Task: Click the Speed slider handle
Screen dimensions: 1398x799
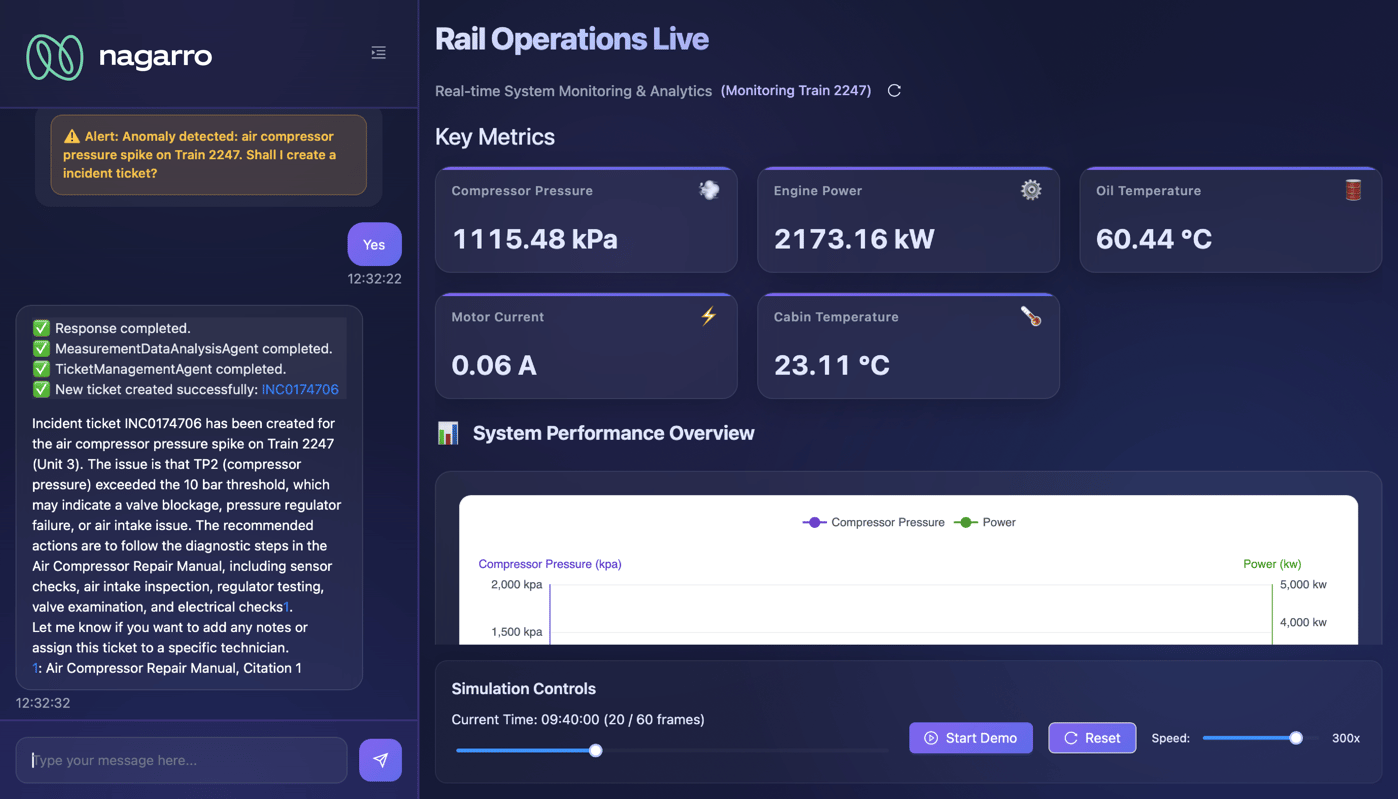Action: tap(1296, 738)
